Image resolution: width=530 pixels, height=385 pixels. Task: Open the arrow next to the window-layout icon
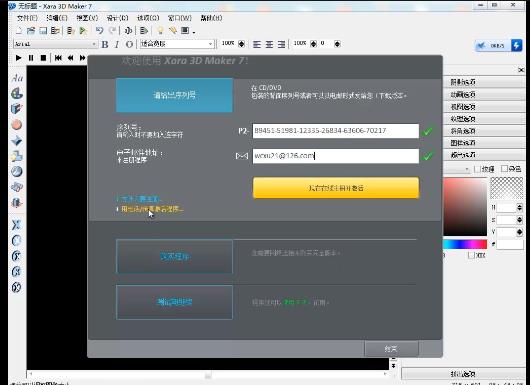point(194,32)
